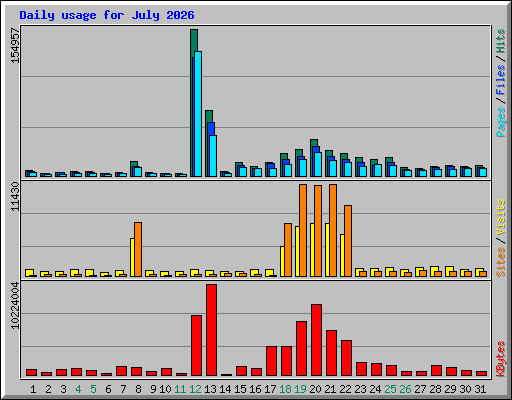The width and height of the screenshot is (512, 400).
Task: Select the green day 4 label
Action: point(78,389)
